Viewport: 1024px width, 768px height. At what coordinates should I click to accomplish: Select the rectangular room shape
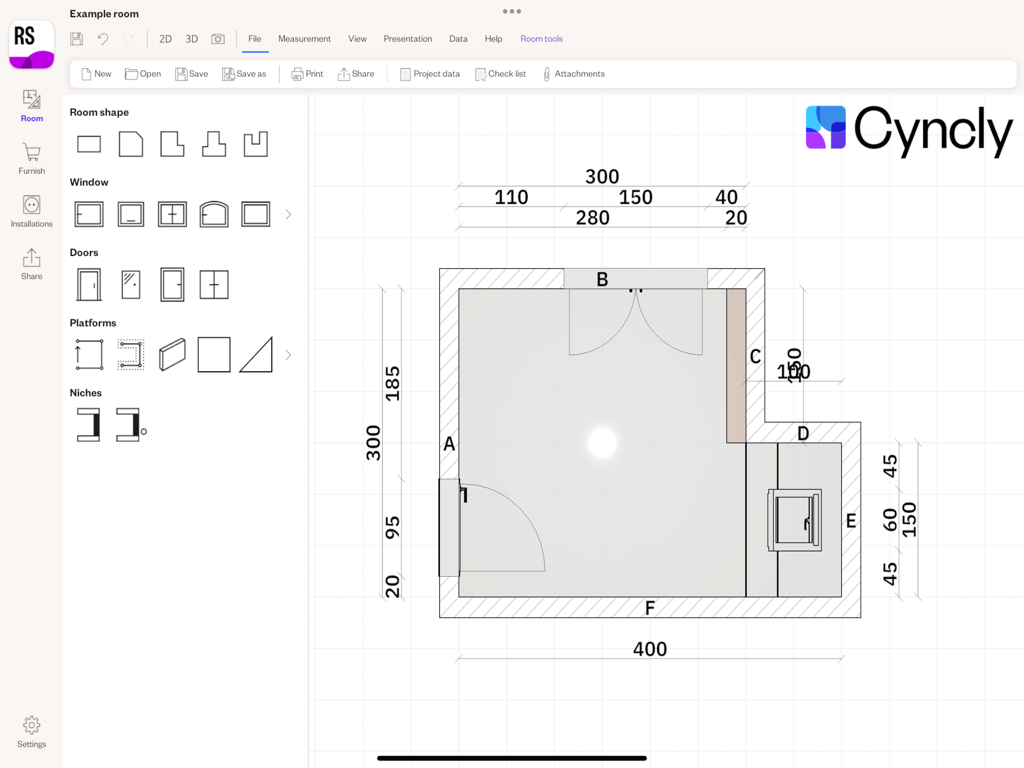[88, 143]
